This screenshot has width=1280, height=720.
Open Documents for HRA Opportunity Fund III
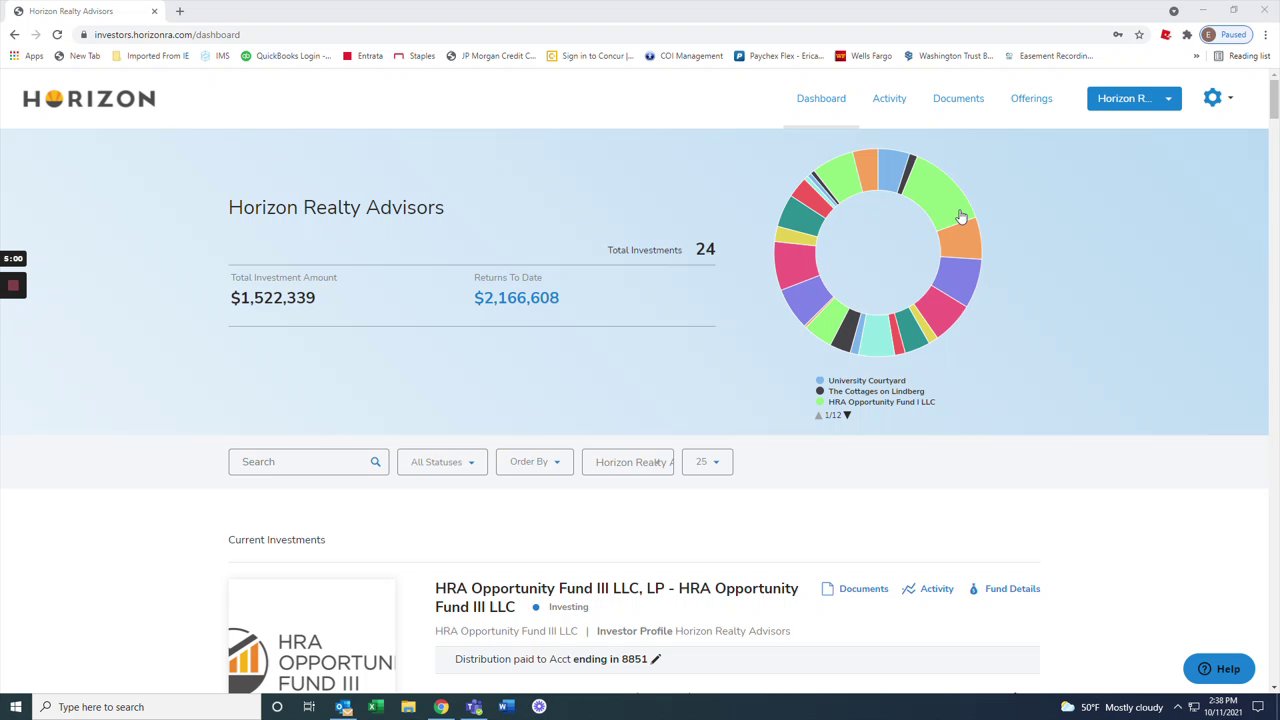[x=855, y=589]
